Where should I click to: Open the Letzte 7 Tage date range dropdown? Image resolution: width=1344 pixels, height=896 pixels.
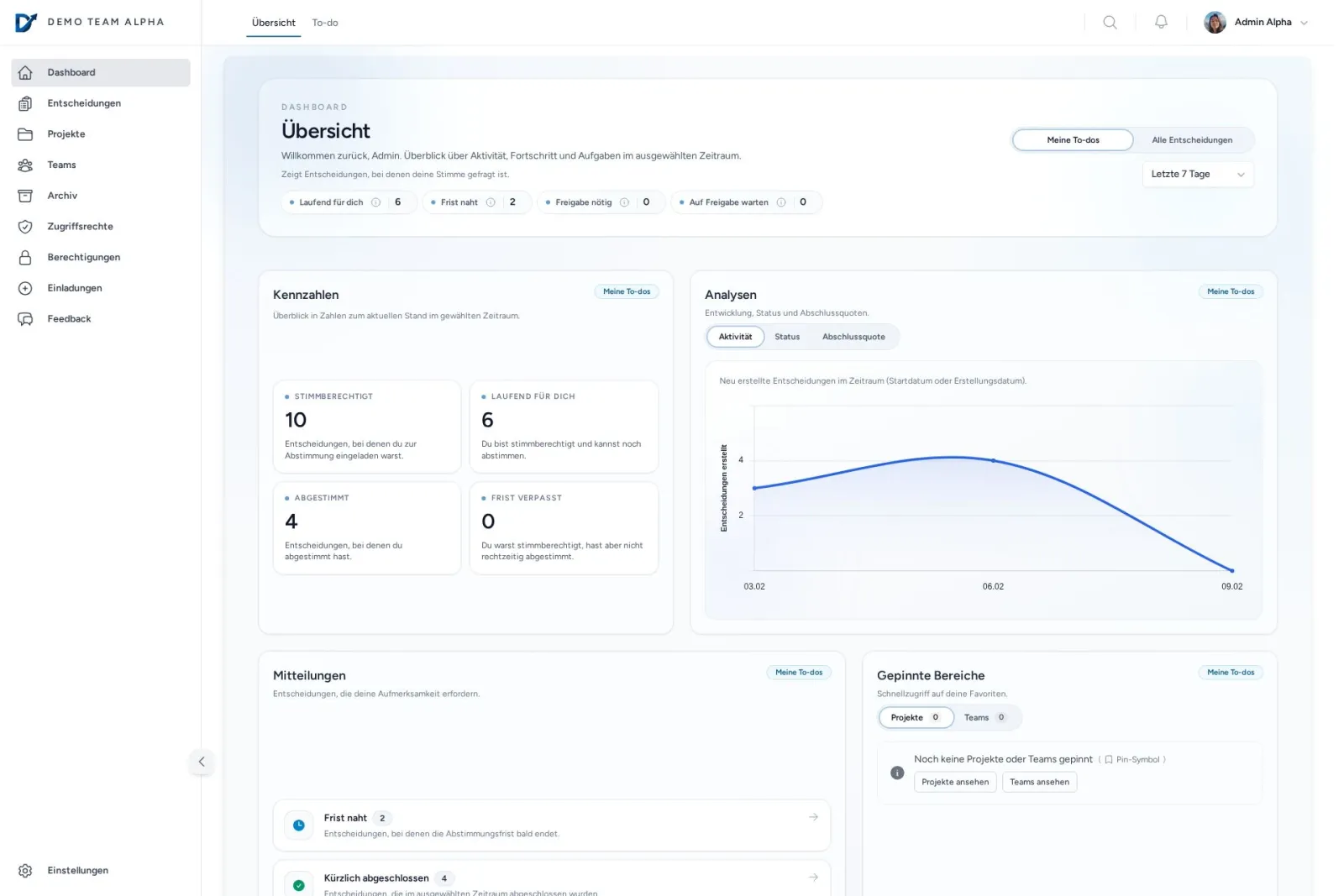(1197, 174)
